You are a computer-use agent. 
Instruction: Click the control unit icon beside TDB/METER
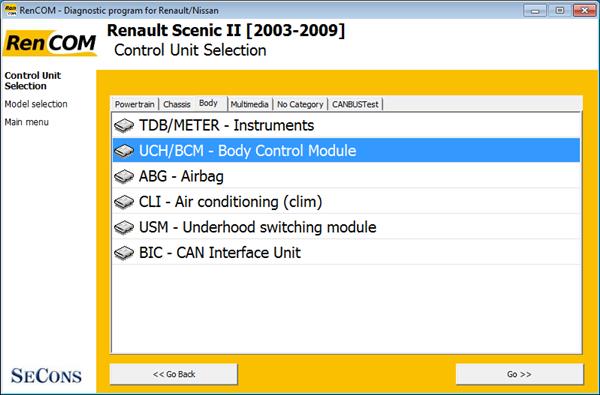[x=124, y=125]
